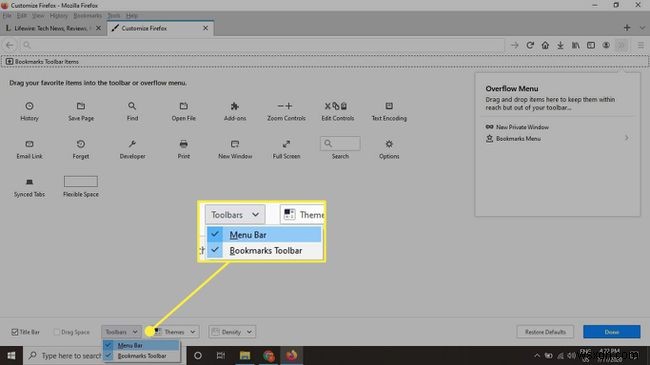Close the Customize Firefox tab
Viewport: 650px width, 365px height.
(205, 28)
